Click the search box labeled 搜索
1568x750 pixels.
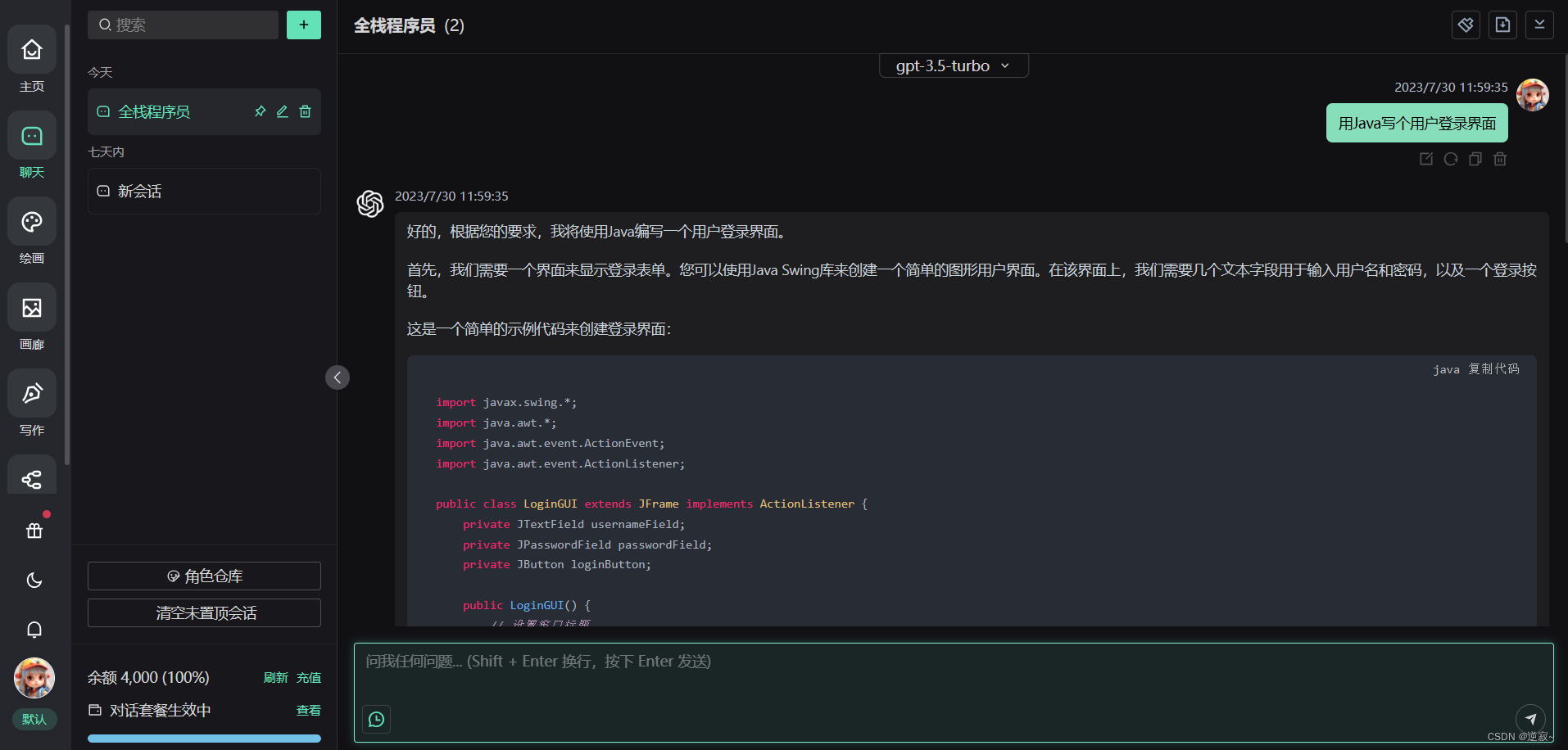184,25
